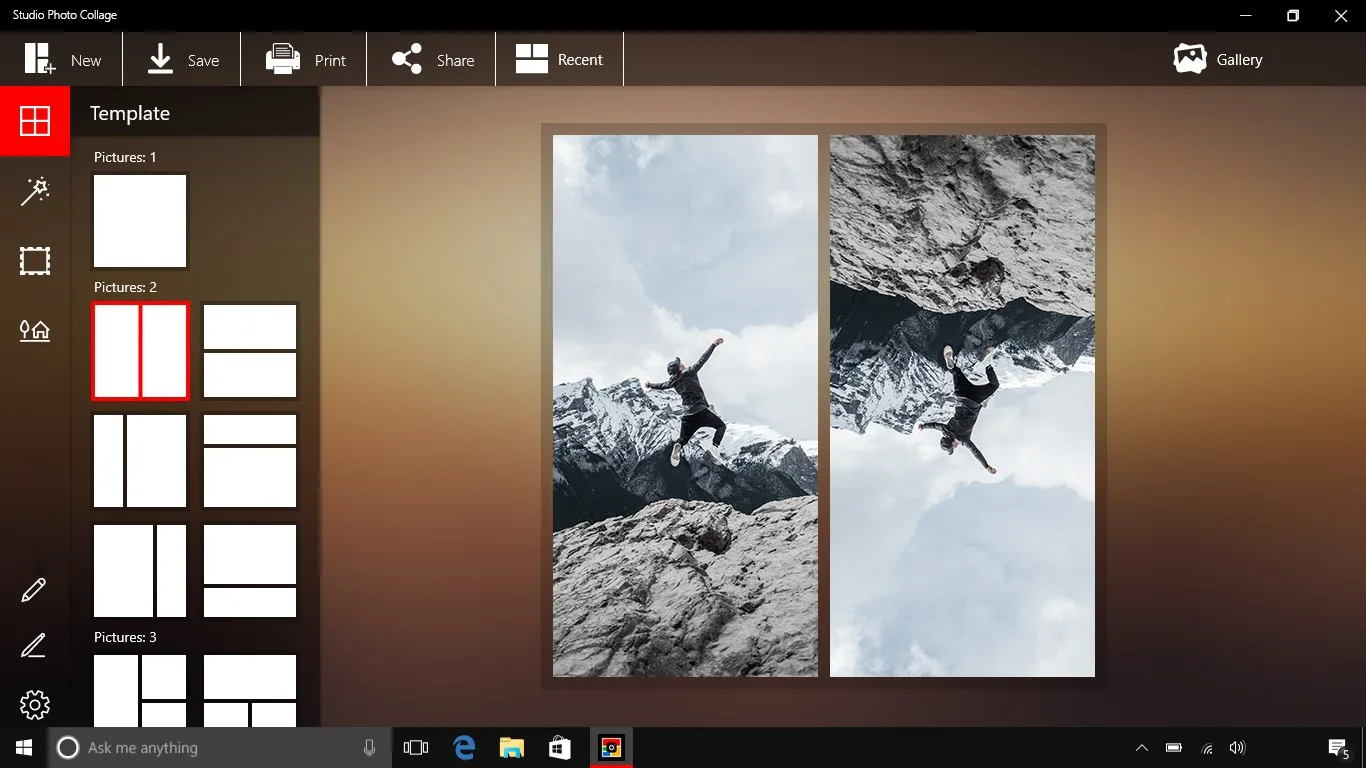Choose wide left, narrow right template
The image size is (1366, 768).
point(140,571)
